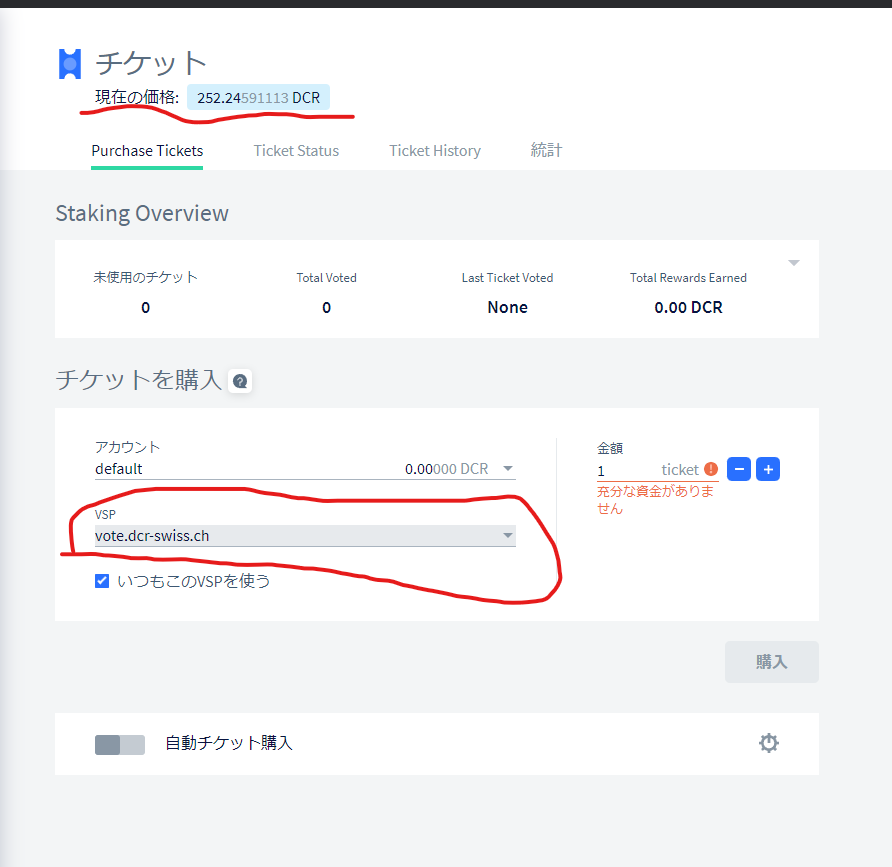The width and height of the screenshot is (892, 867).
Task: Select the Purchase Tickets tab
Action: [147, 151]
